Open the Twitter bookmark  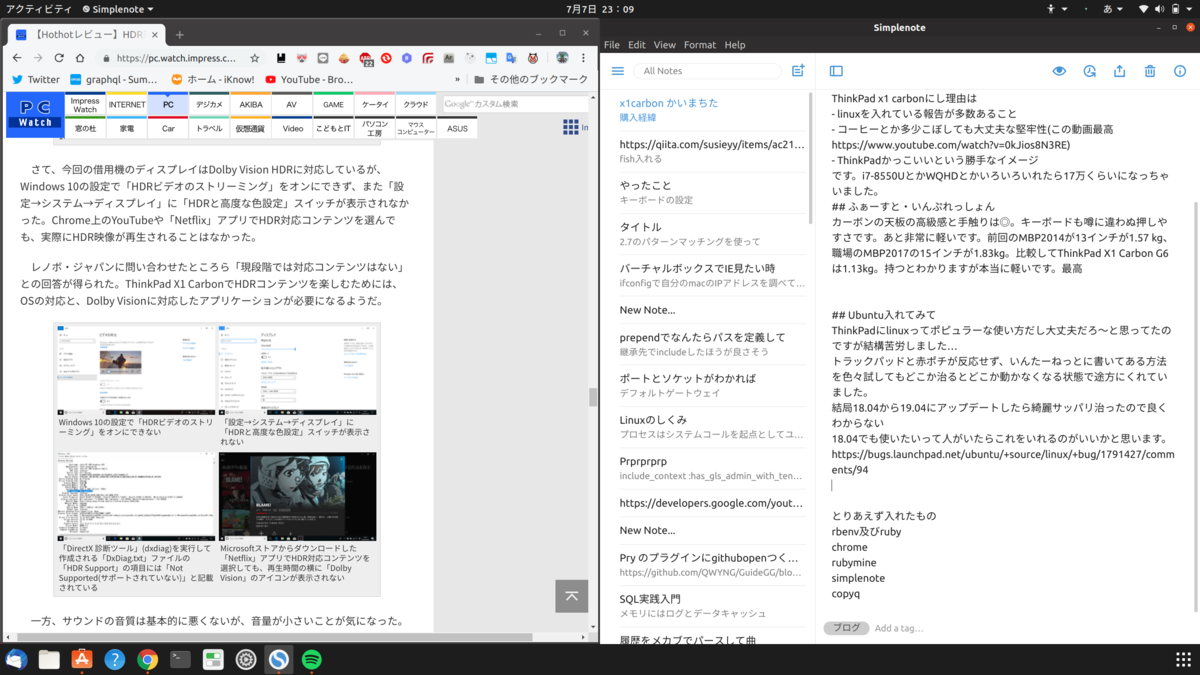click(36, 79)
